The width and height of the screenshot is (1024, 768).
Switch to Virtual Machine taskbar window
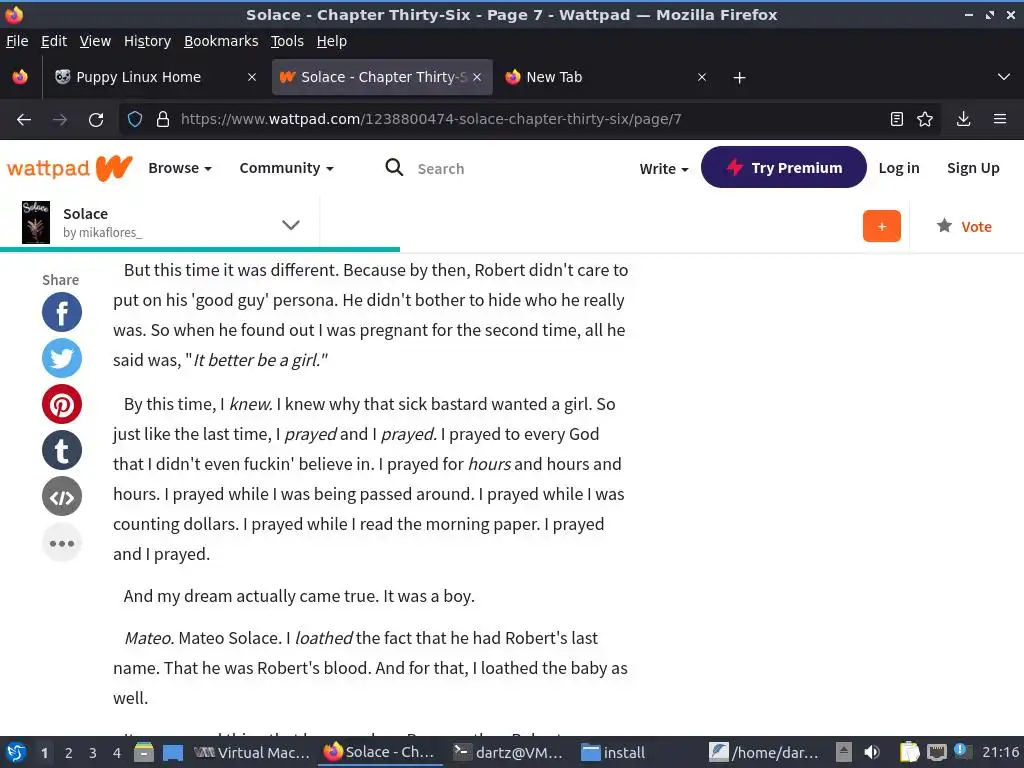pyautogui.click(x=252, y=753)
